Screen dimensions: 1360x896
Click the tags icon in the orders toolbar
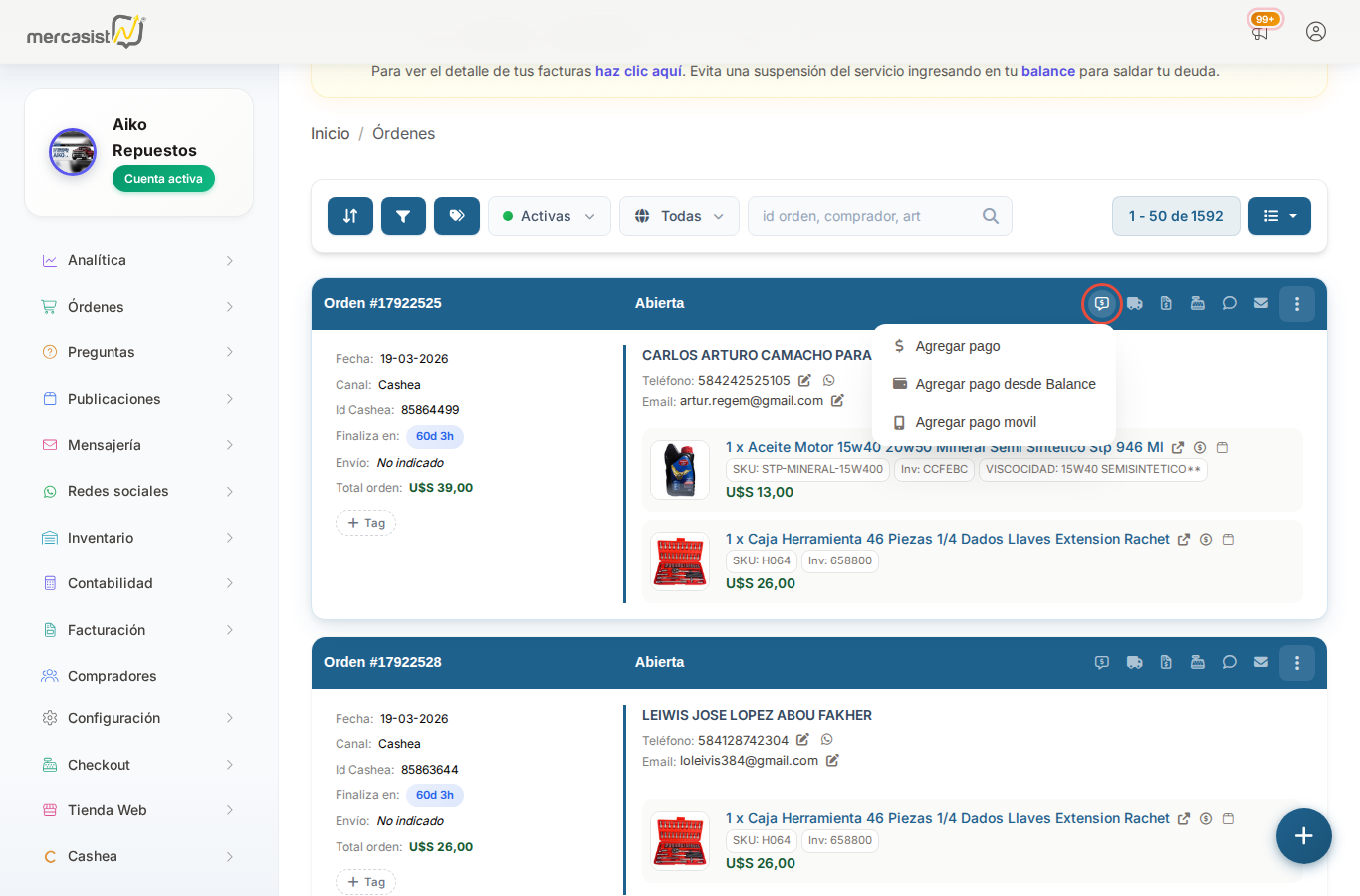456,216
